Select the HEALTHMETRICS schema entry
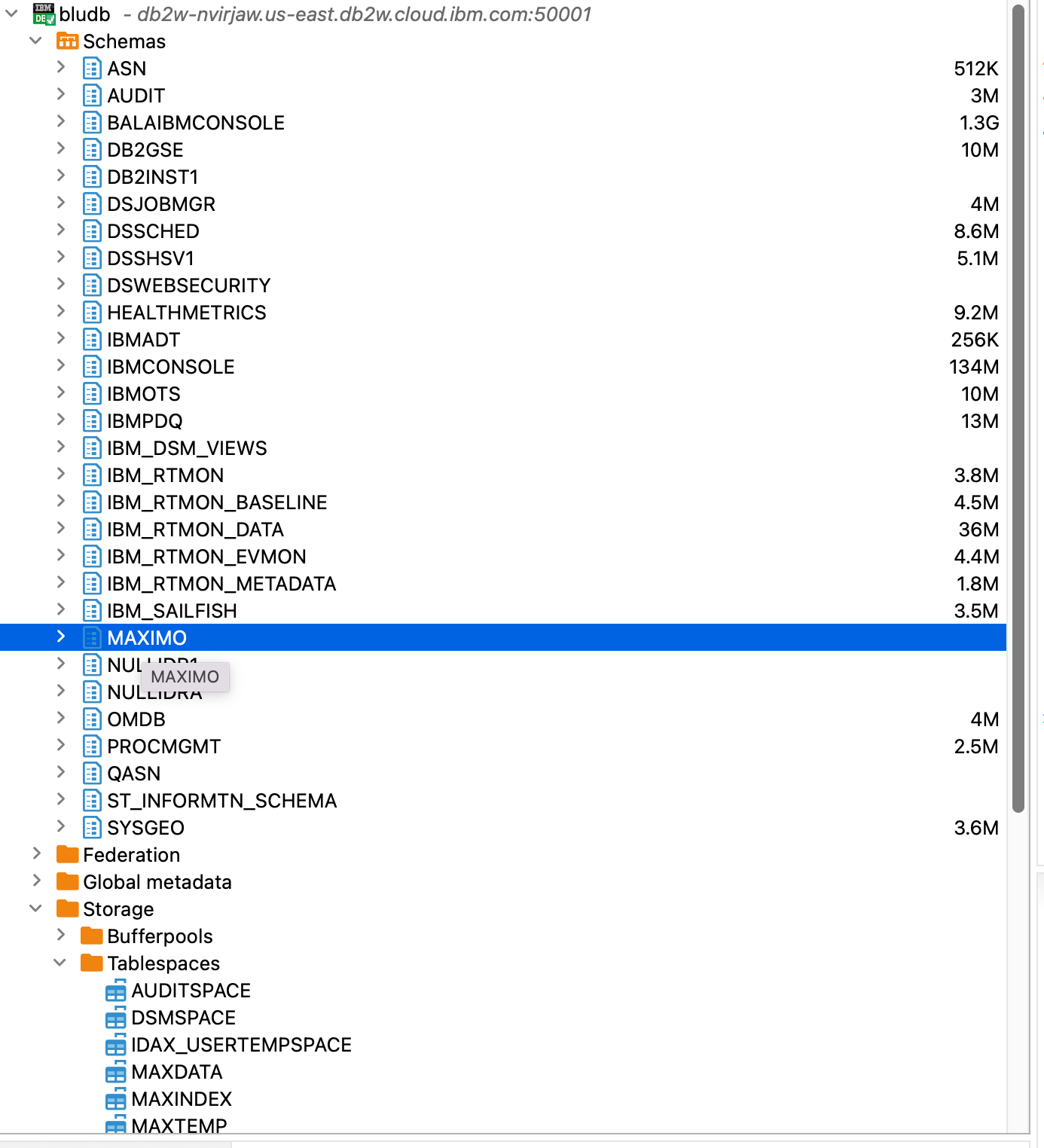The image size is (1044, 1148). (186, 312)
